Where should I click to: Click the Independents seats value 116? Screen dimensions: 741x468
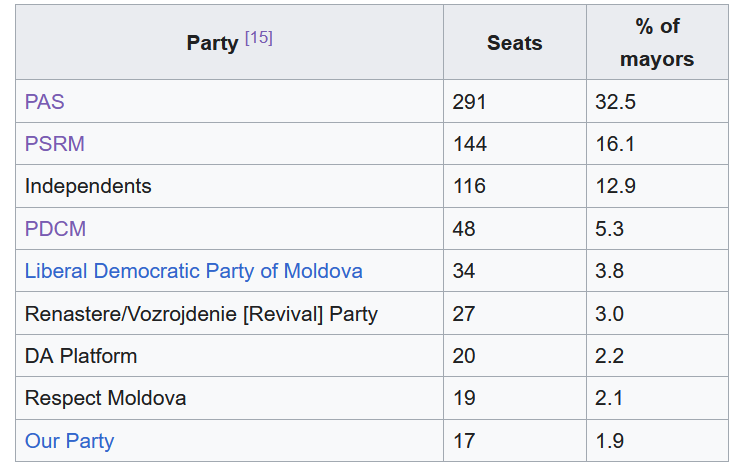[470, 186]
